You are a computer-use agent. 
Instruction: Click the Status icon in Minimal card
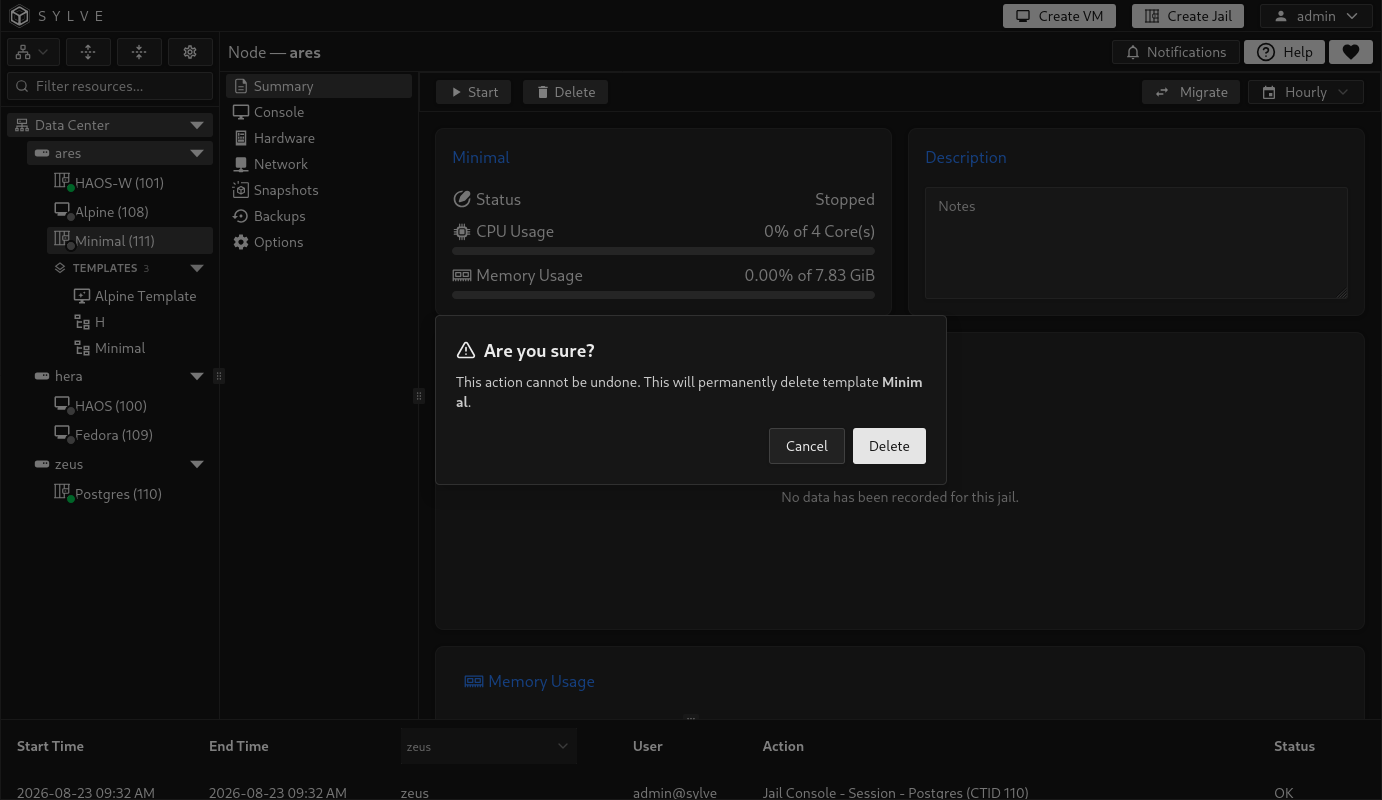click(x=461, y=199)
